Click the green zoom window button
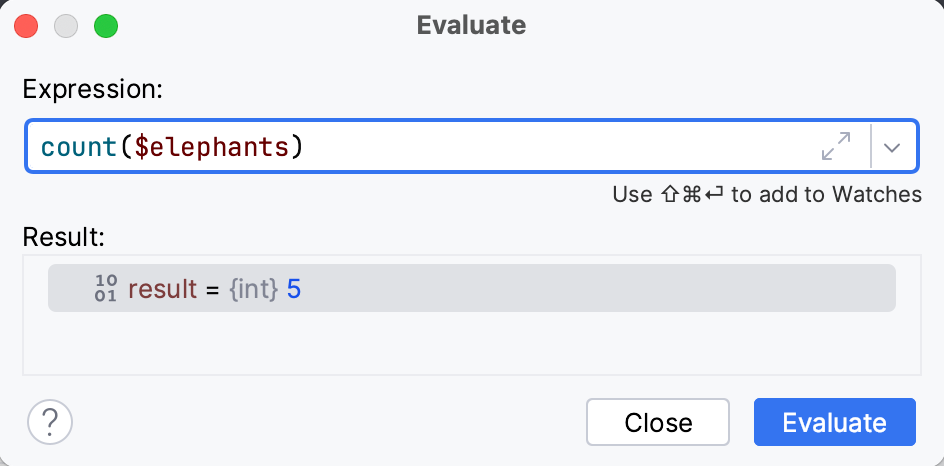The height and width of the screenshot is (466, 944). click(106, 26)
